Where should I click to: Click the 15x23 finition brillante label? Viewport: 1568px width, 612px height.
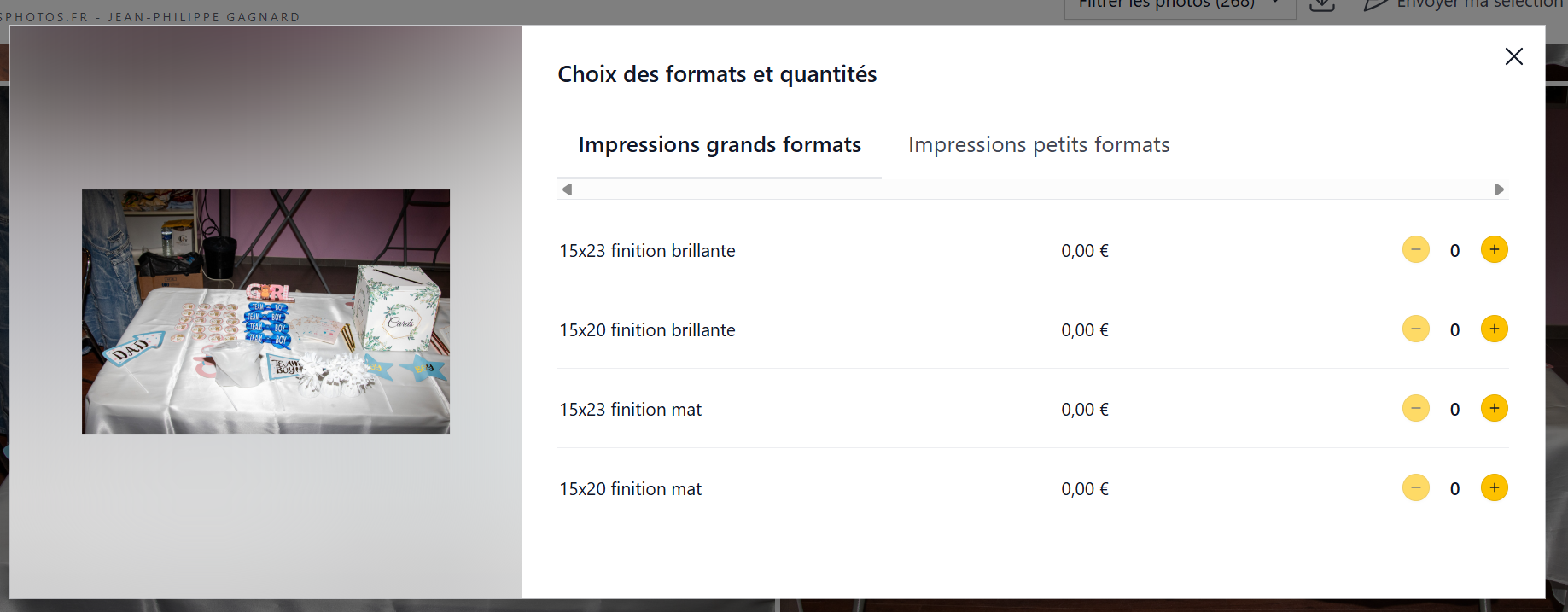pyautogui.click(x=647, y=251)
